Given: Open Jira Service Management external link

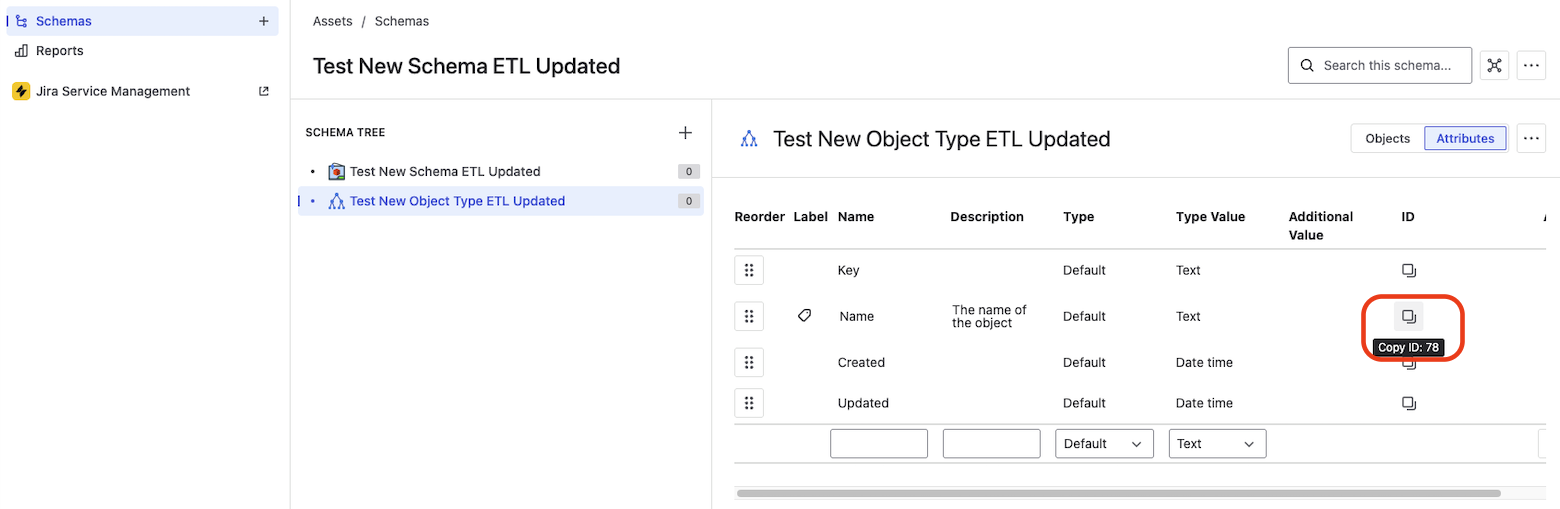Looking at the screenshot, I should (264, 91).
